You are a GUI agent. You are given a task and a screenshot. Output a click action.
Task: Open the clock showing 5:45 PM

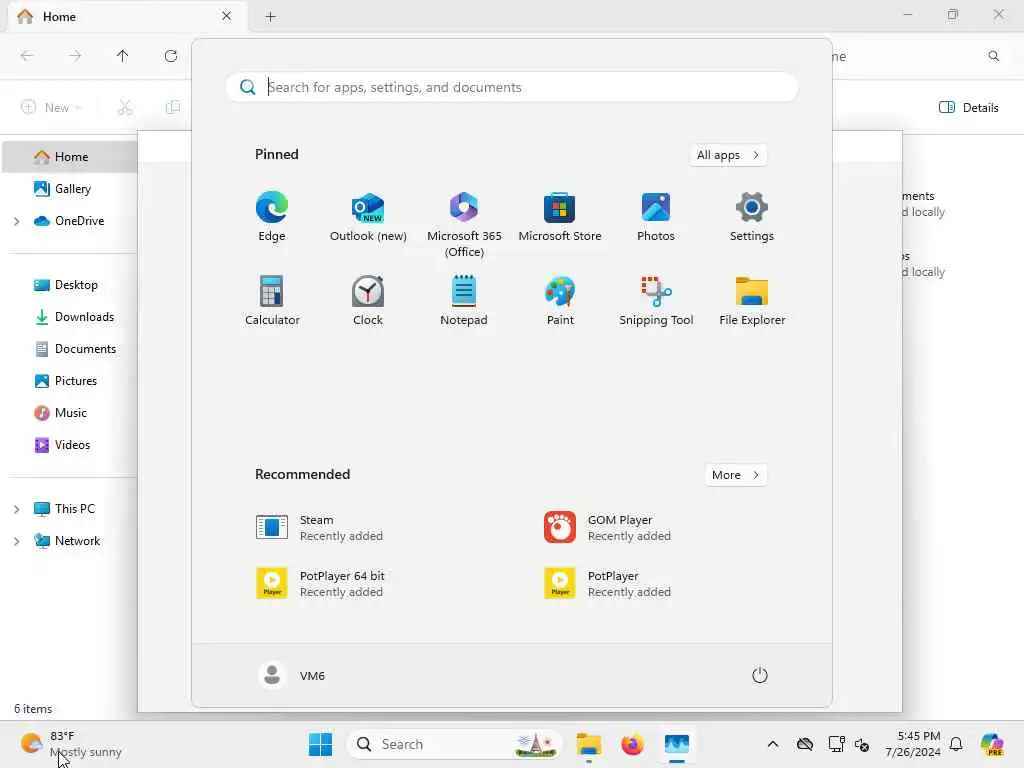[x=913, y=744]
